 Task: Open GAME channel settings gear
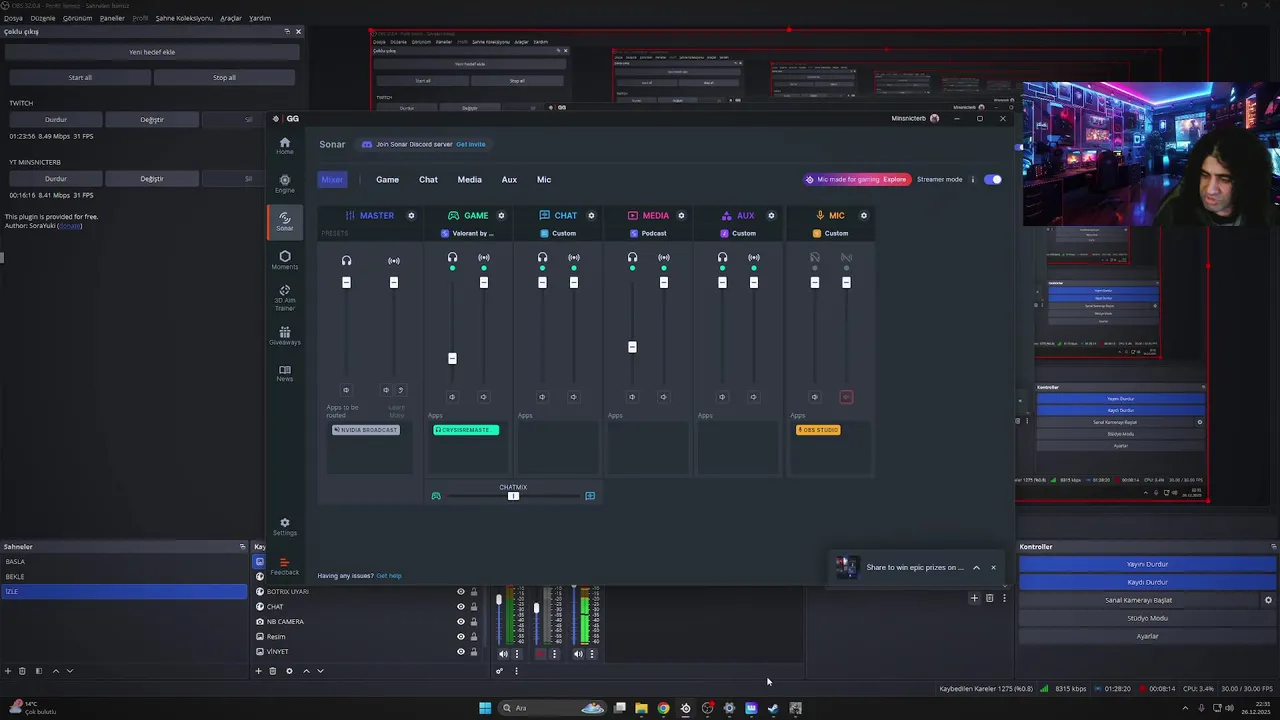pyautogui.click(x=501, y=215)
